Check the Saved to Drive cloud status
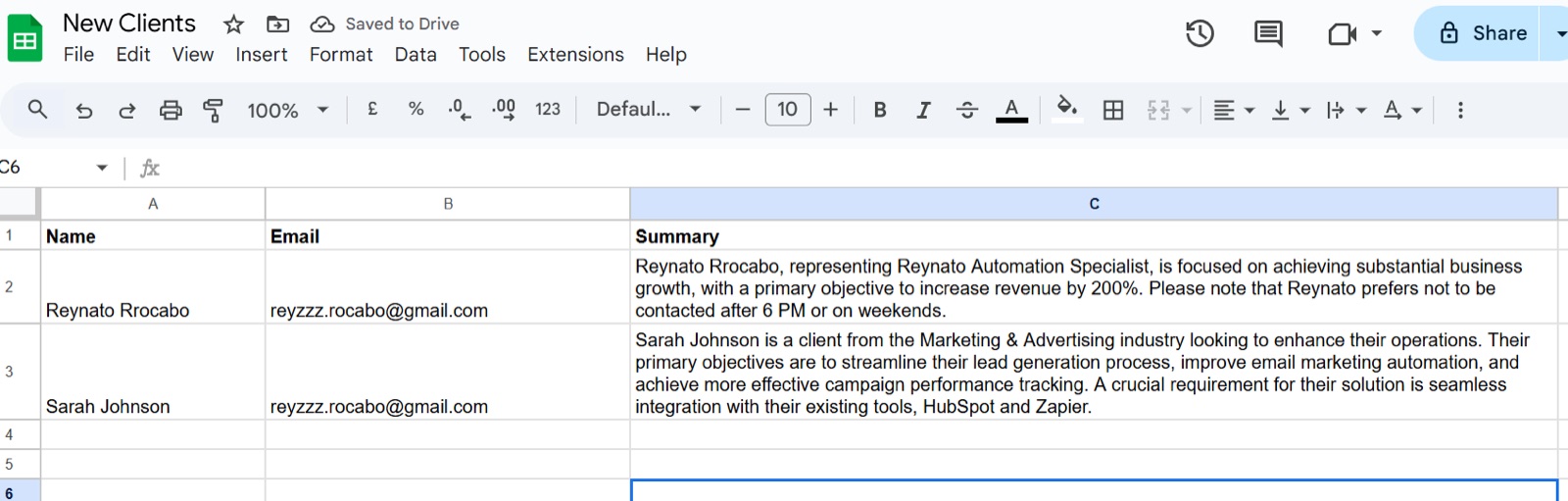The width and height of the screenshot is (1568, 501). click(x=322, y=24)
